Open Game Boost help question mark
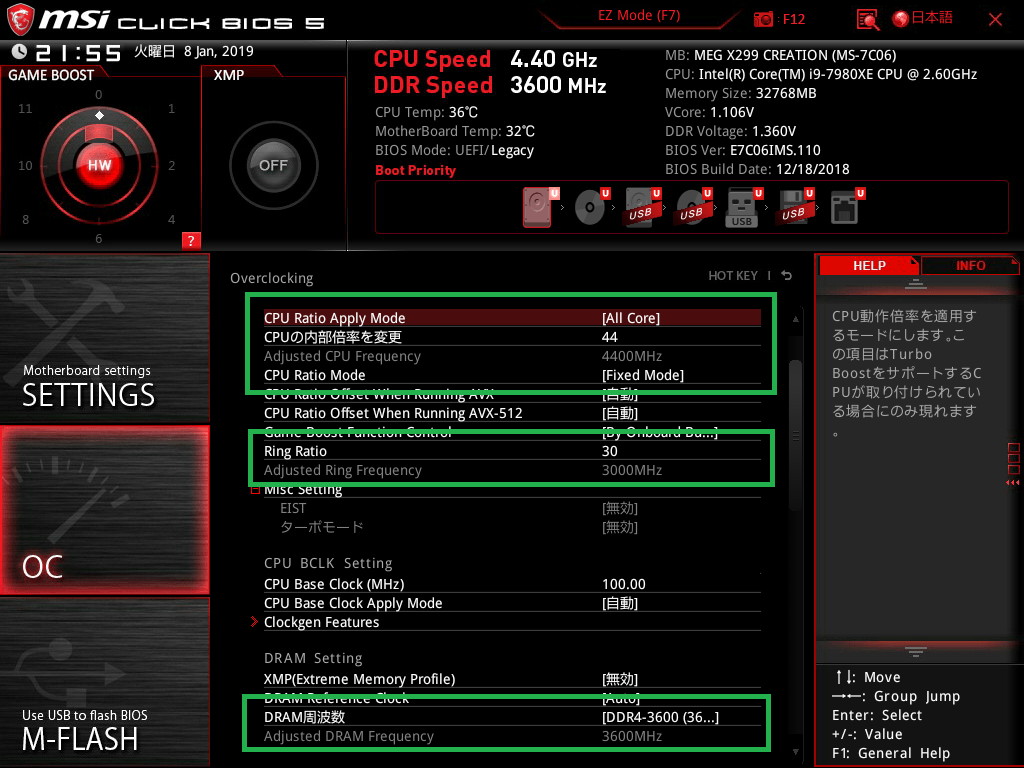This screenshot has height=768, width=1024. pyautogui.click(x=191, y=240)
